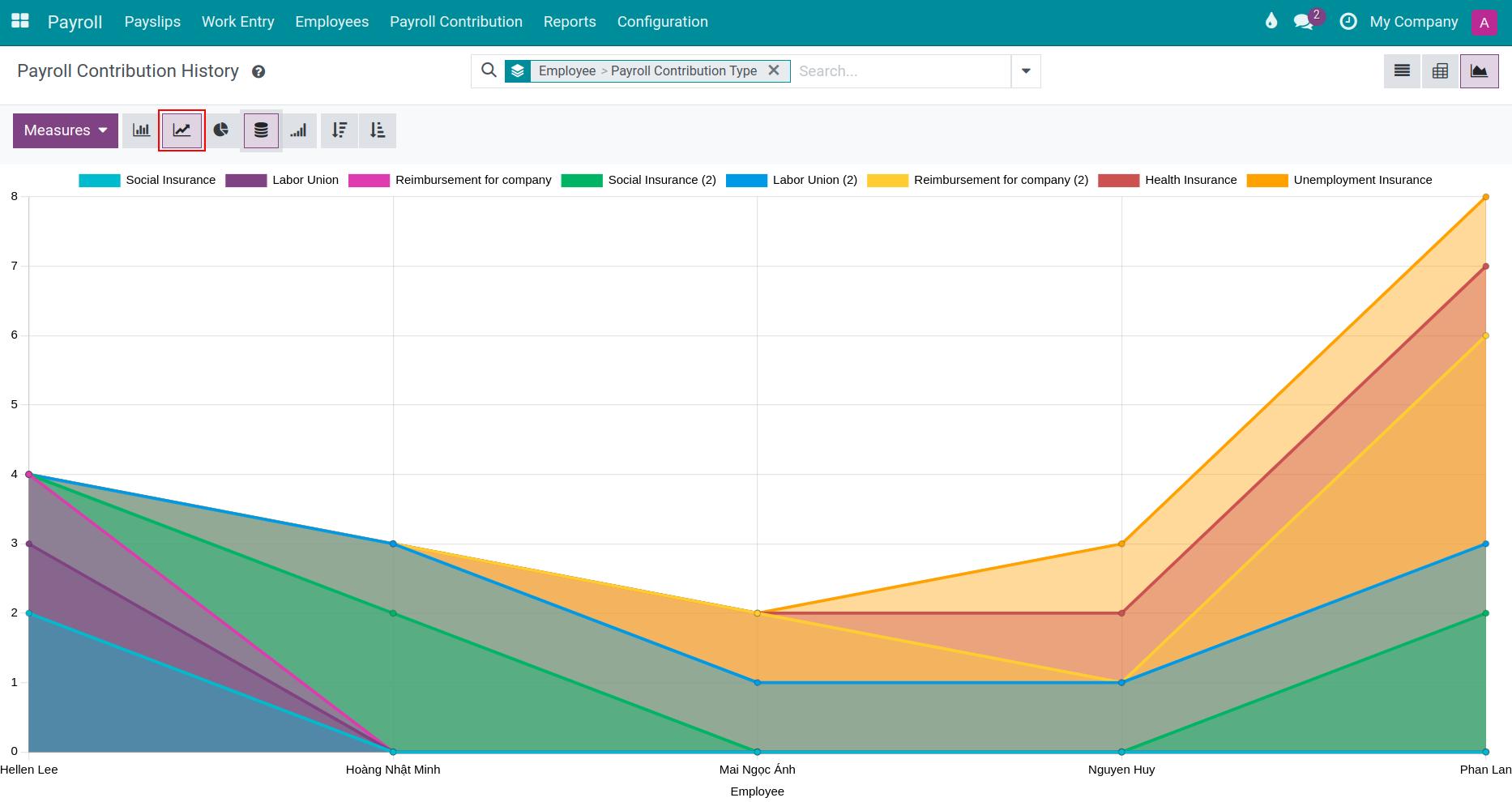The image size is (1512, 802).
Task: Open the pivot table view
Action: pos(1441,70)
